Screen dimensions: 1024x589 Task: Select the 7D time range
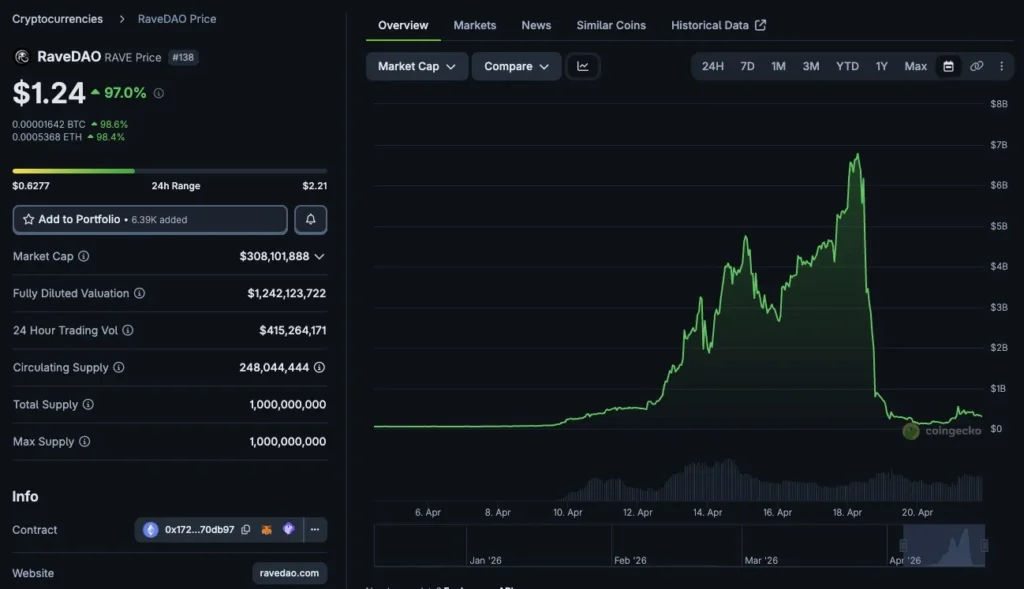point(747,66)
